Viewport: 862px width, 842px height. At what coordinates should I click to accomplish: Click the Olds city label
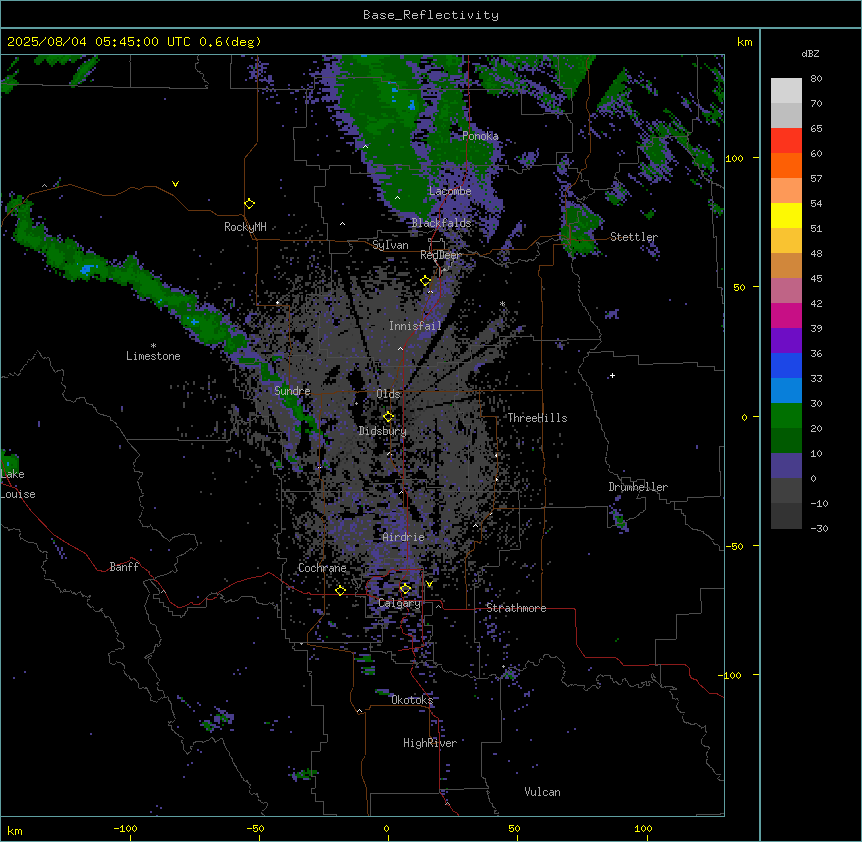388,394
